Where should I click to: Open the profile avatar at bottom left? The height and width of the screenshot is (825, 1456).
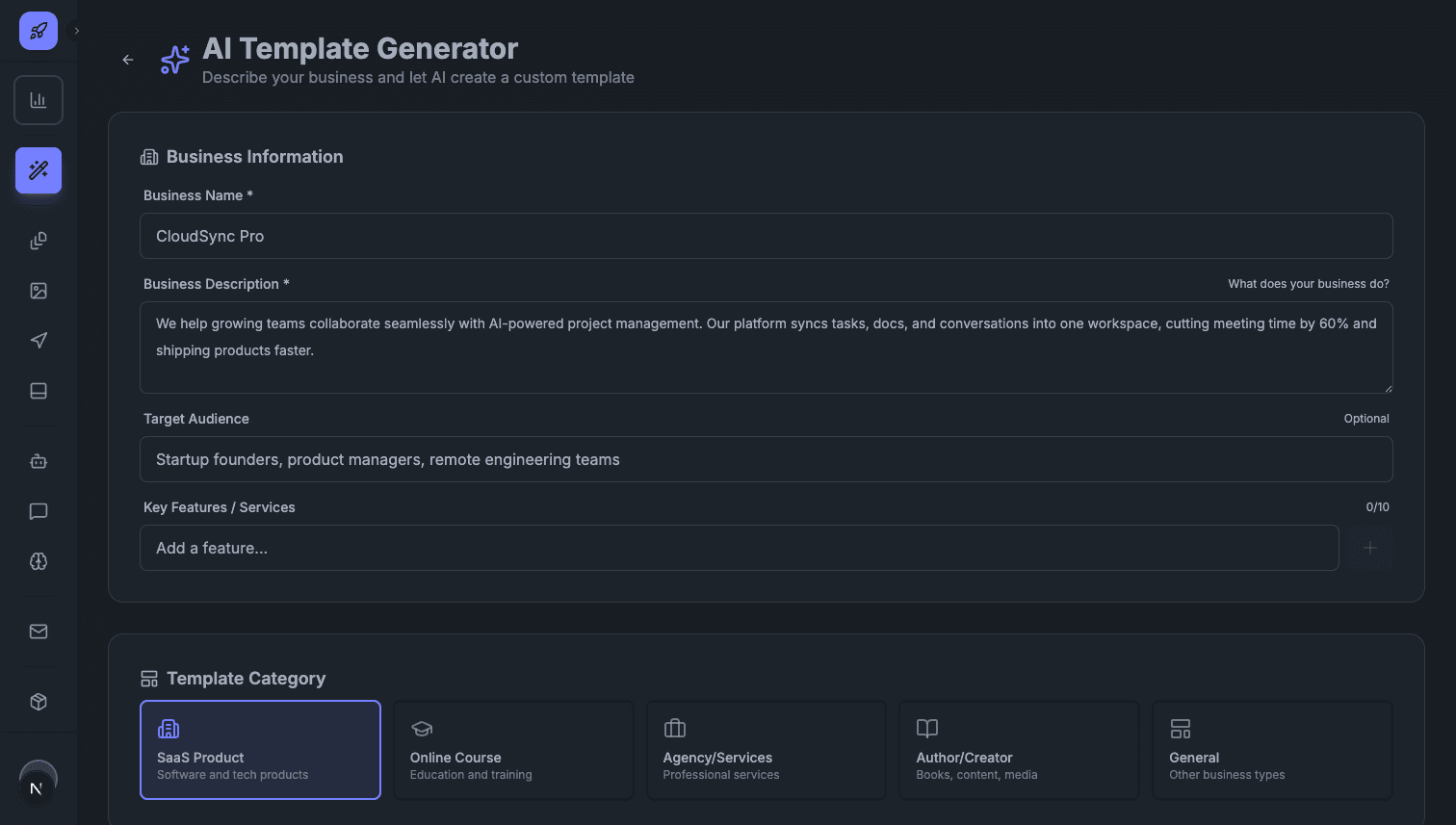pos(39,784)
